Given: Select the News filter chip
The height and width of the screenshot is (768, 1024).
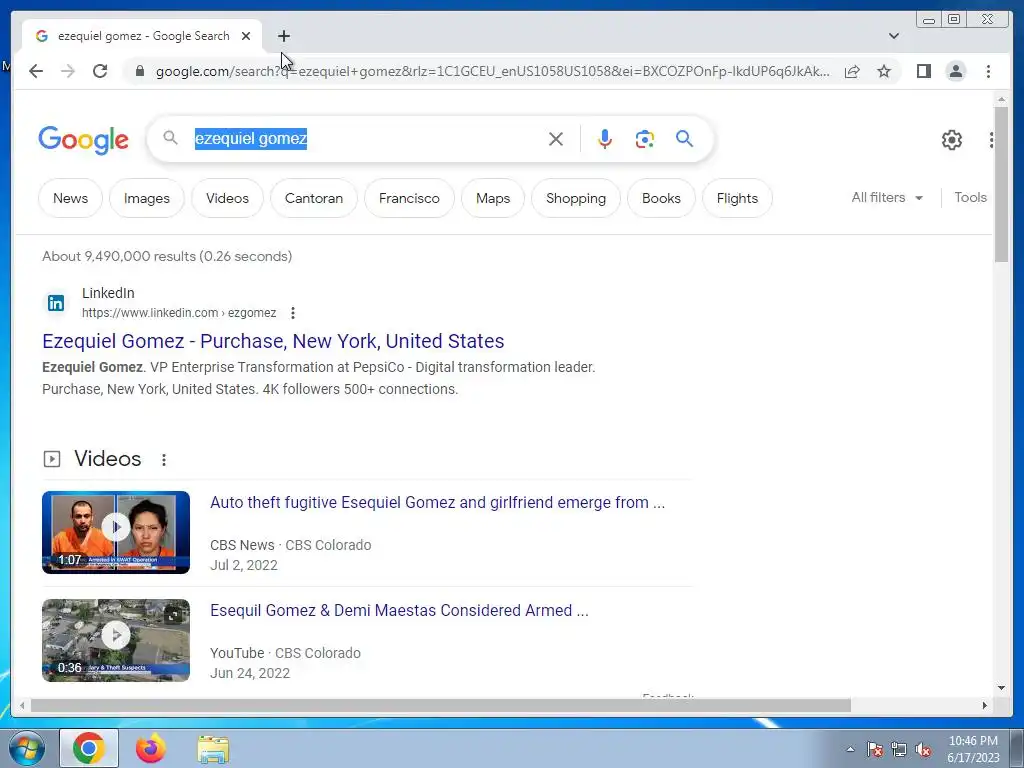Looking at the screenshot, I should click(x=71, y=198).
